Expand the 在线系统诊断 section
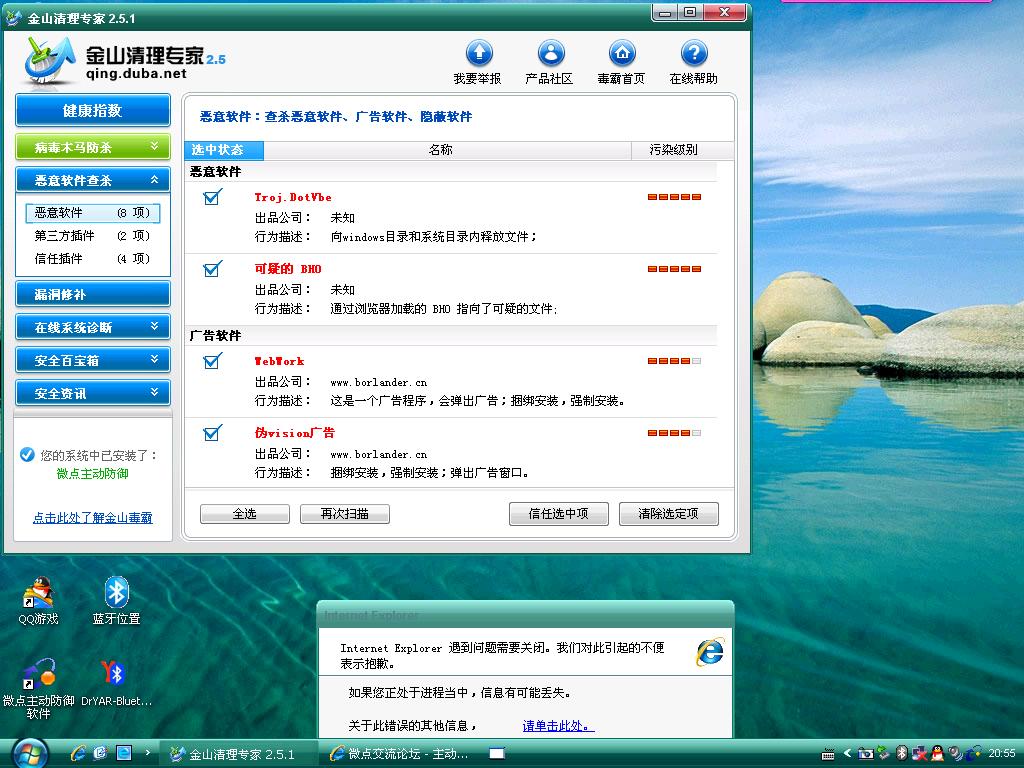Viewport: 1024px width, 768px height. pyautogui.click(x=93, y=327)
